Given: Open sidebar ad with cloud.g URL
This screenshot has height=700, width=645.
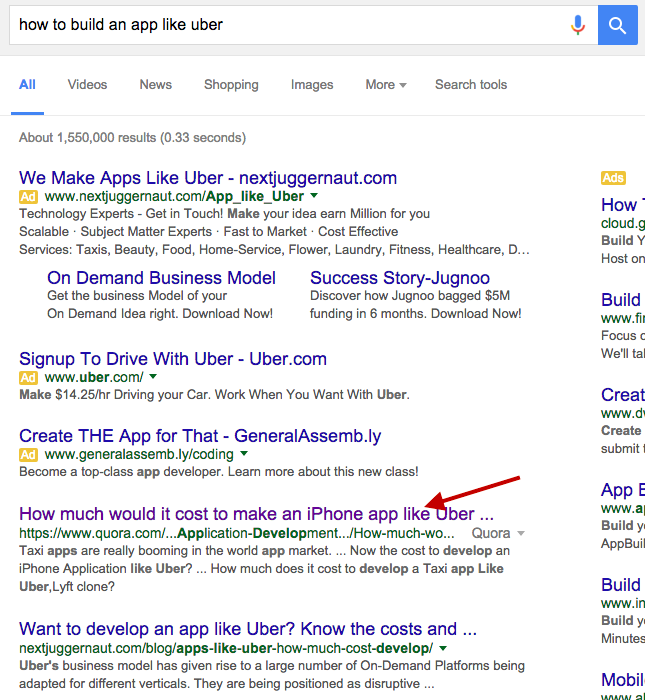Looking at the screenshot, I should (623, 205).
